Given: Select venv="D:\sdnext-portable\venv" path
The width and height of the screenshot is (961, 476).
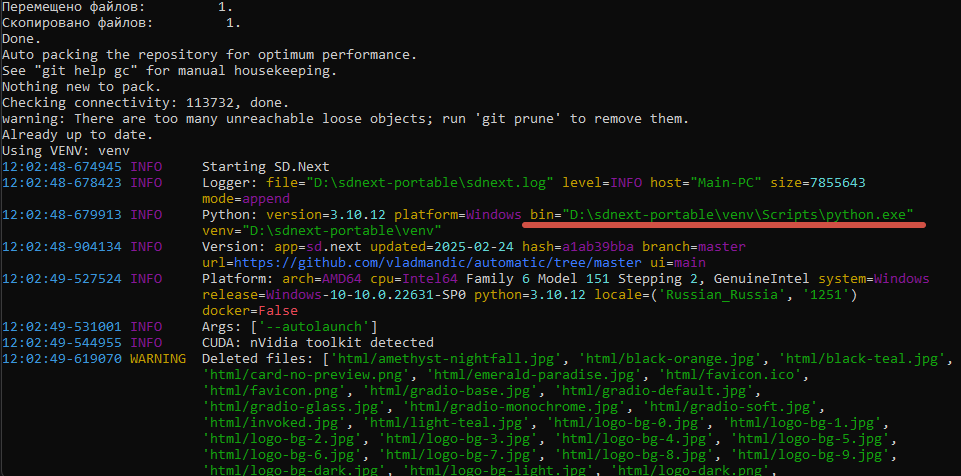Looking at the screenshot, I should 322,231.
